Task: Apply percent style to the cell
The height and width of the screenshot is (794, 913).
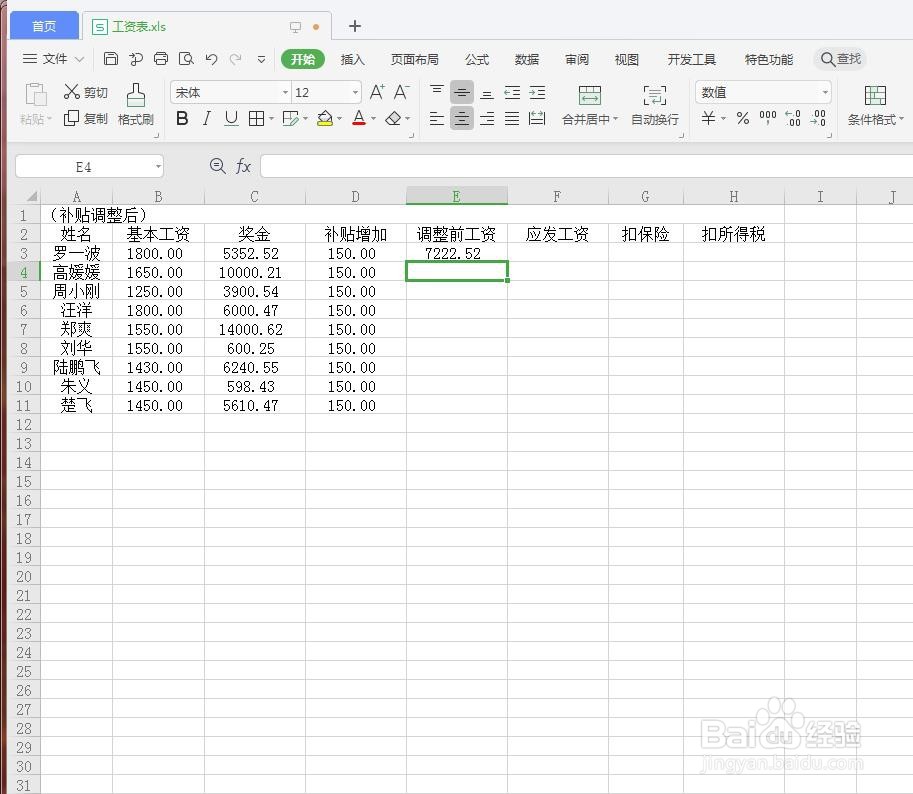Action: point(744,118)
